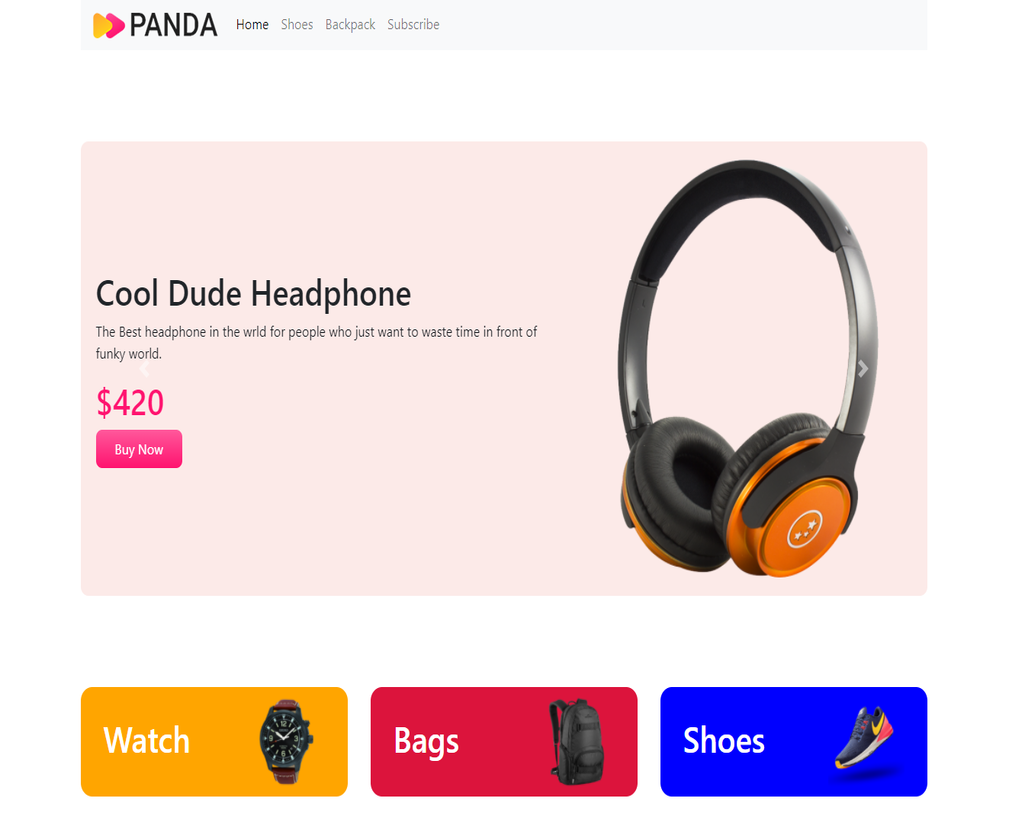Select the Cool Dude Headphone heading
The height and width of the screenshot is (823, 1009).
[254, 294]
